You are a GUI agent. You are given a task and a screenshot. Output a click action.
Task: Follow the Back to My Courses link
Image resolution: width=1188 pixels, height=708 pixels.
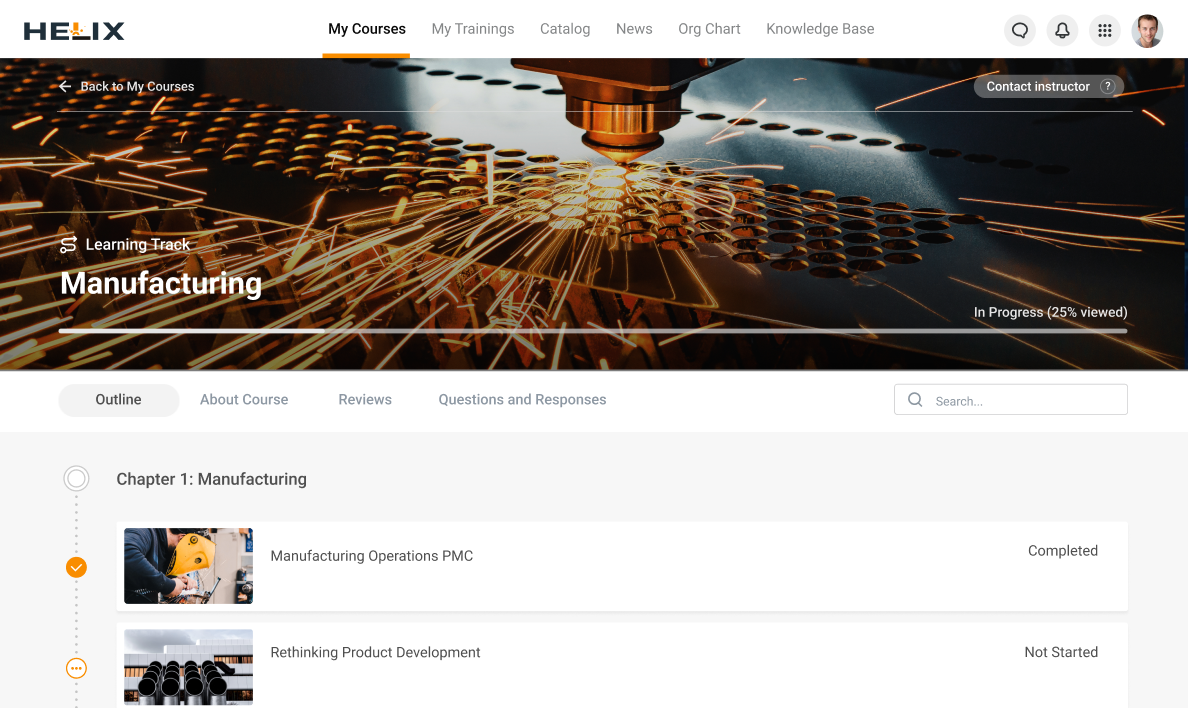137,86
